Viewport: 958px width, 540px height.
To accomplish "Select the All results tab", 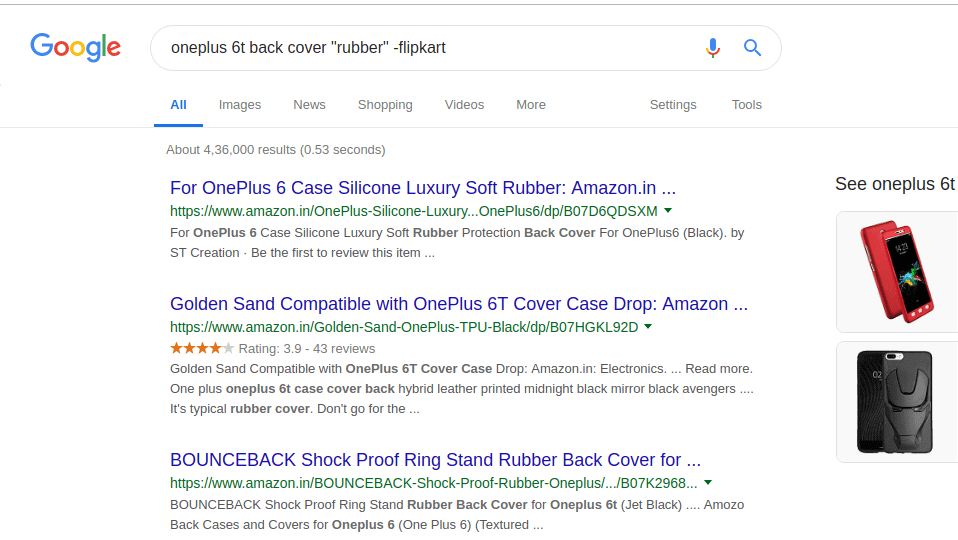I will click(178, 105).
